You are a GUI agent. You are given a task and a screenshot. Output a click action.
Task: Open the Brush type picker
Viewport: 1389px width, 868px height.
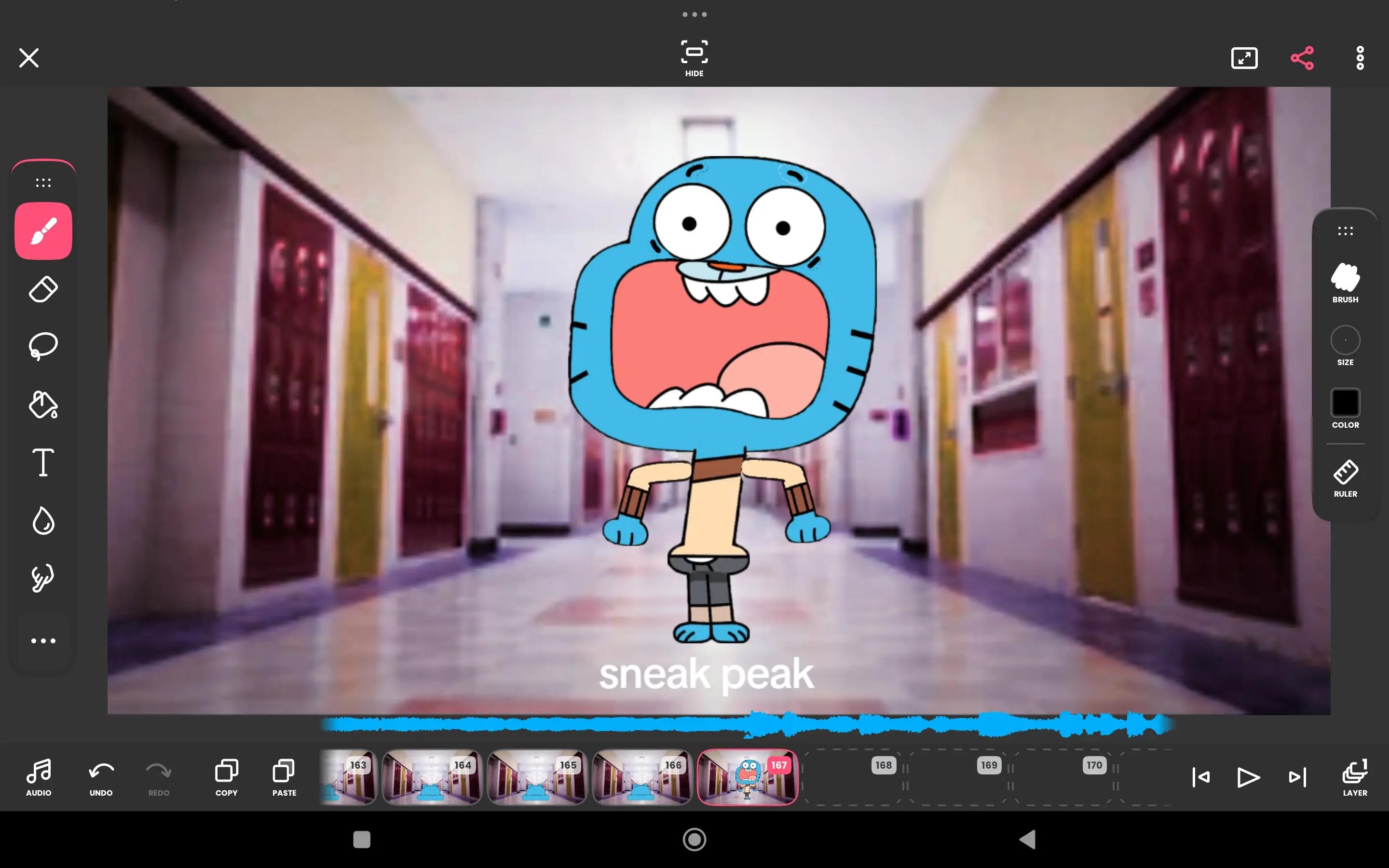1346,283
